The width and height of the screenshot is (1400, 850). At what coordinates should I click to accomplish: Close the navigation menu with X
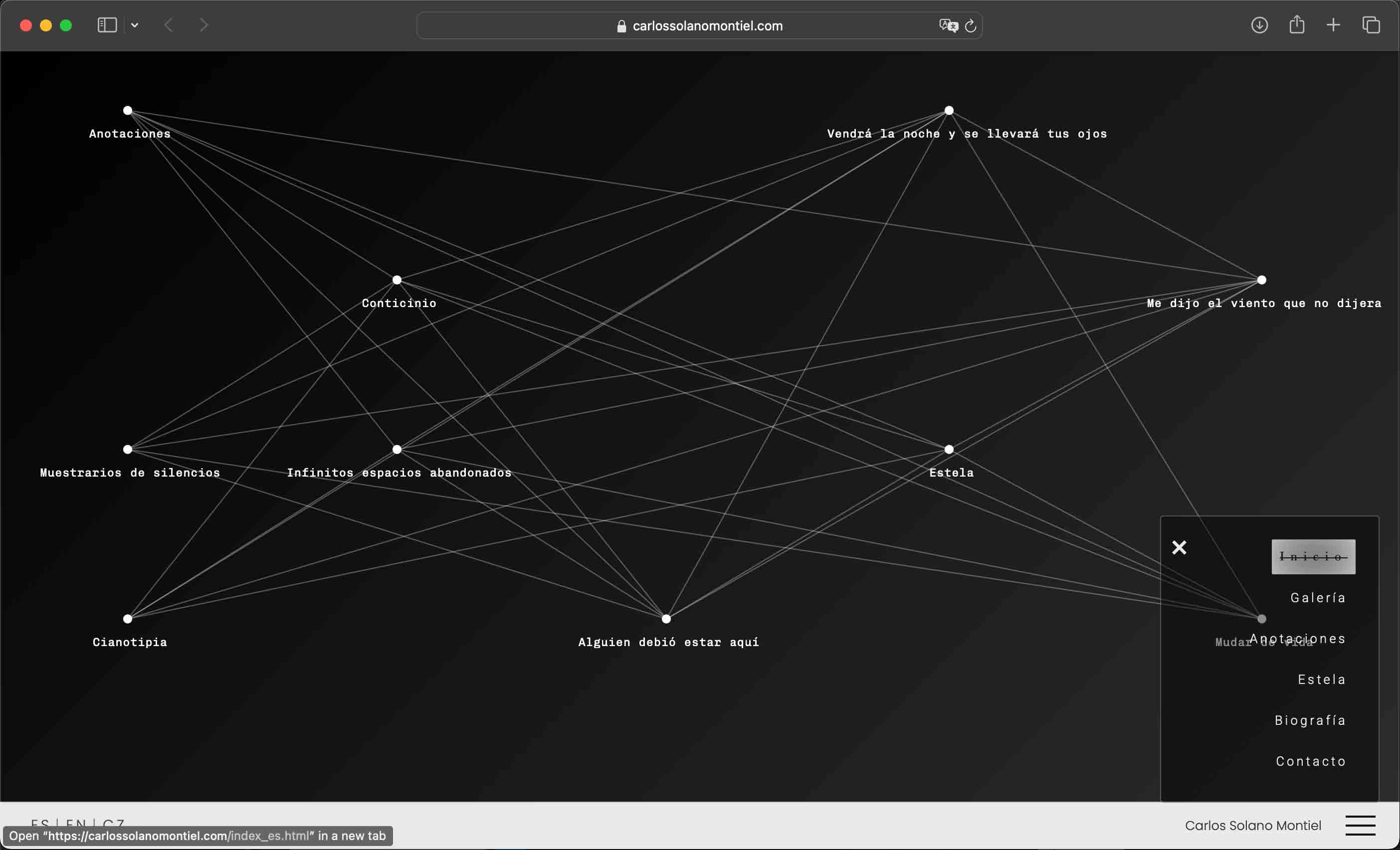1179,547
